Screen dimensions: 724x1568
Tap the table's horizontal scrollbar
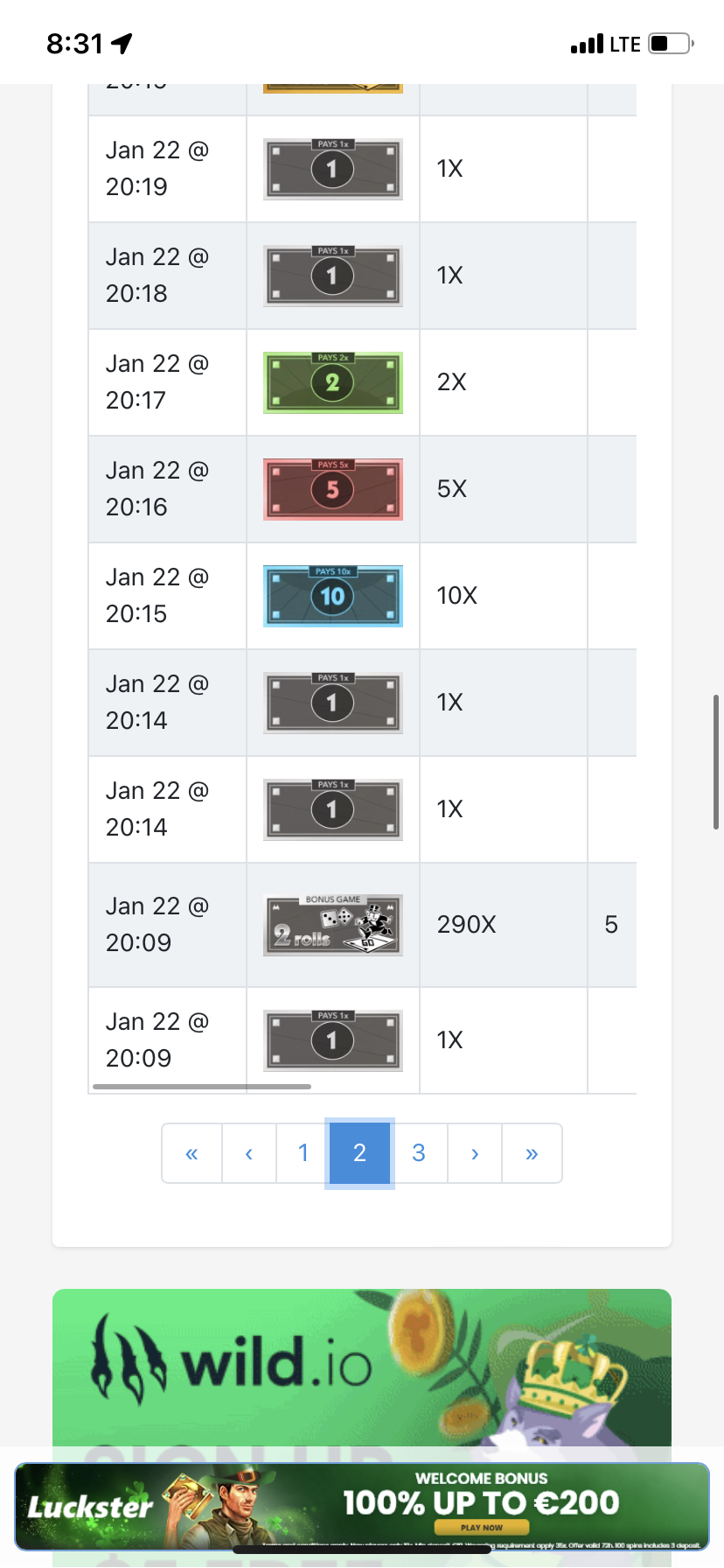click(202, 1087)
